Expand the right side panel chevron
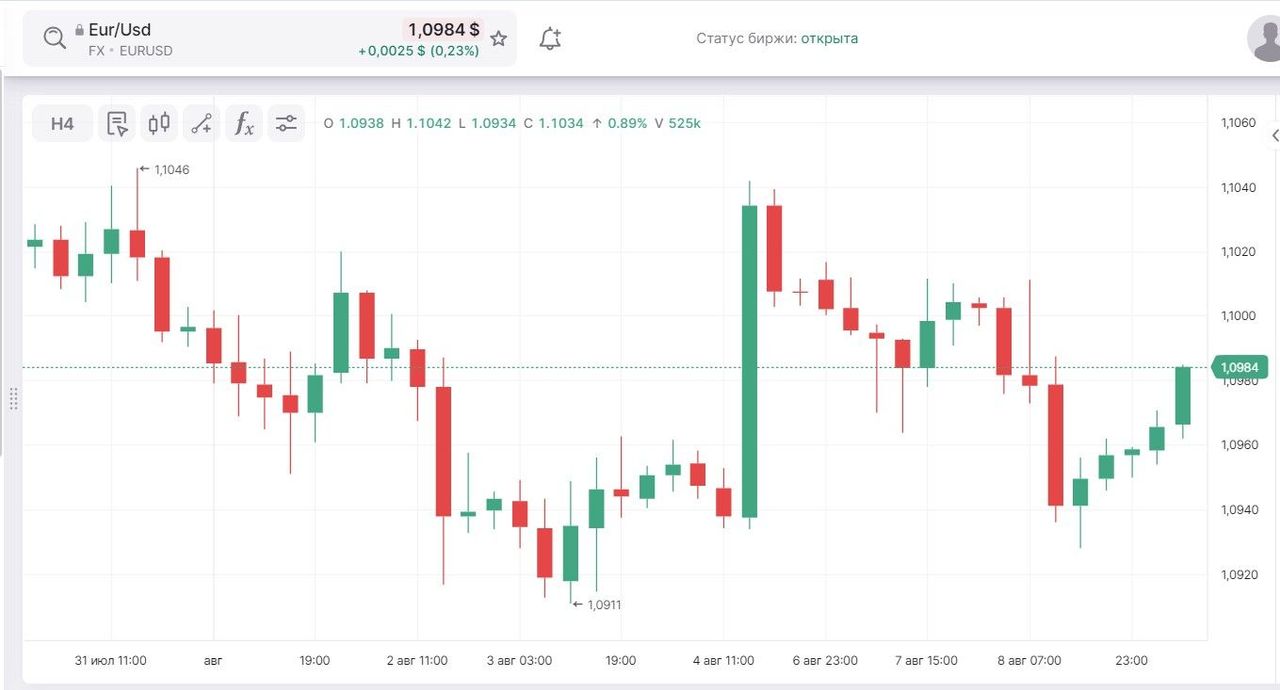Image resolution: width=1280 pixels, height=690 pixels. click(1274, 136)
